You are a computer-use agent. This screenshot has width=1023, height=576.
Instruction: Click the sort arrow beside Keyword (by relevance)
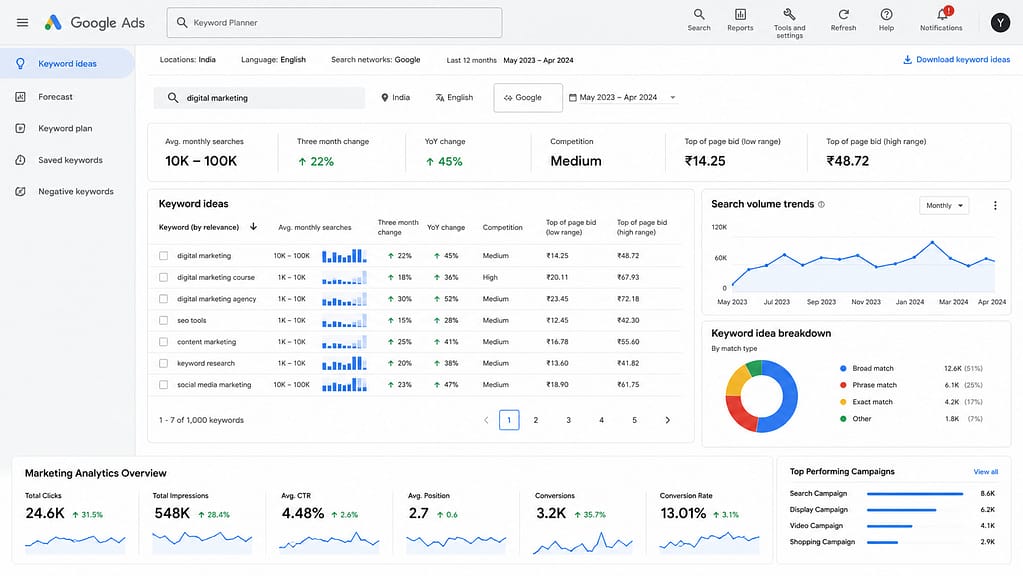point(253,226)
